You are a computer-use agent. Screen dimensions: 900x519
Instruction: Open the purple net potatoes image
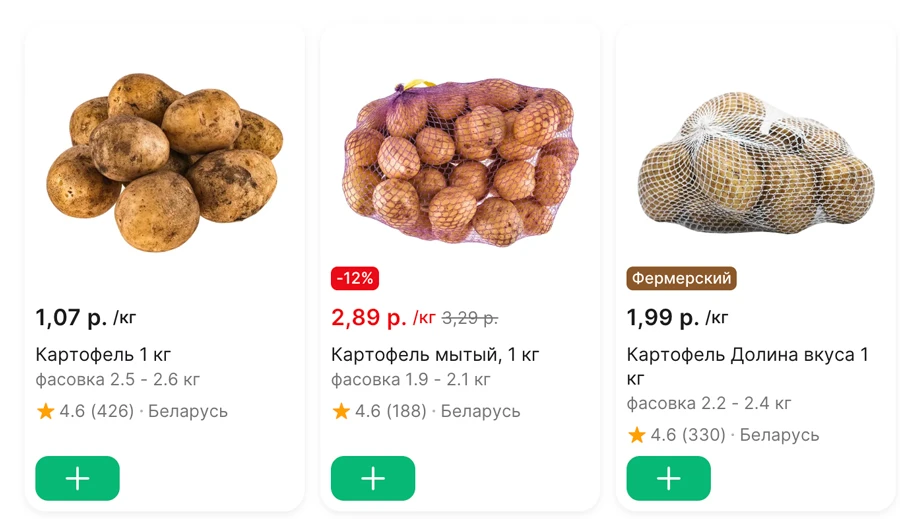click(460, 162)
